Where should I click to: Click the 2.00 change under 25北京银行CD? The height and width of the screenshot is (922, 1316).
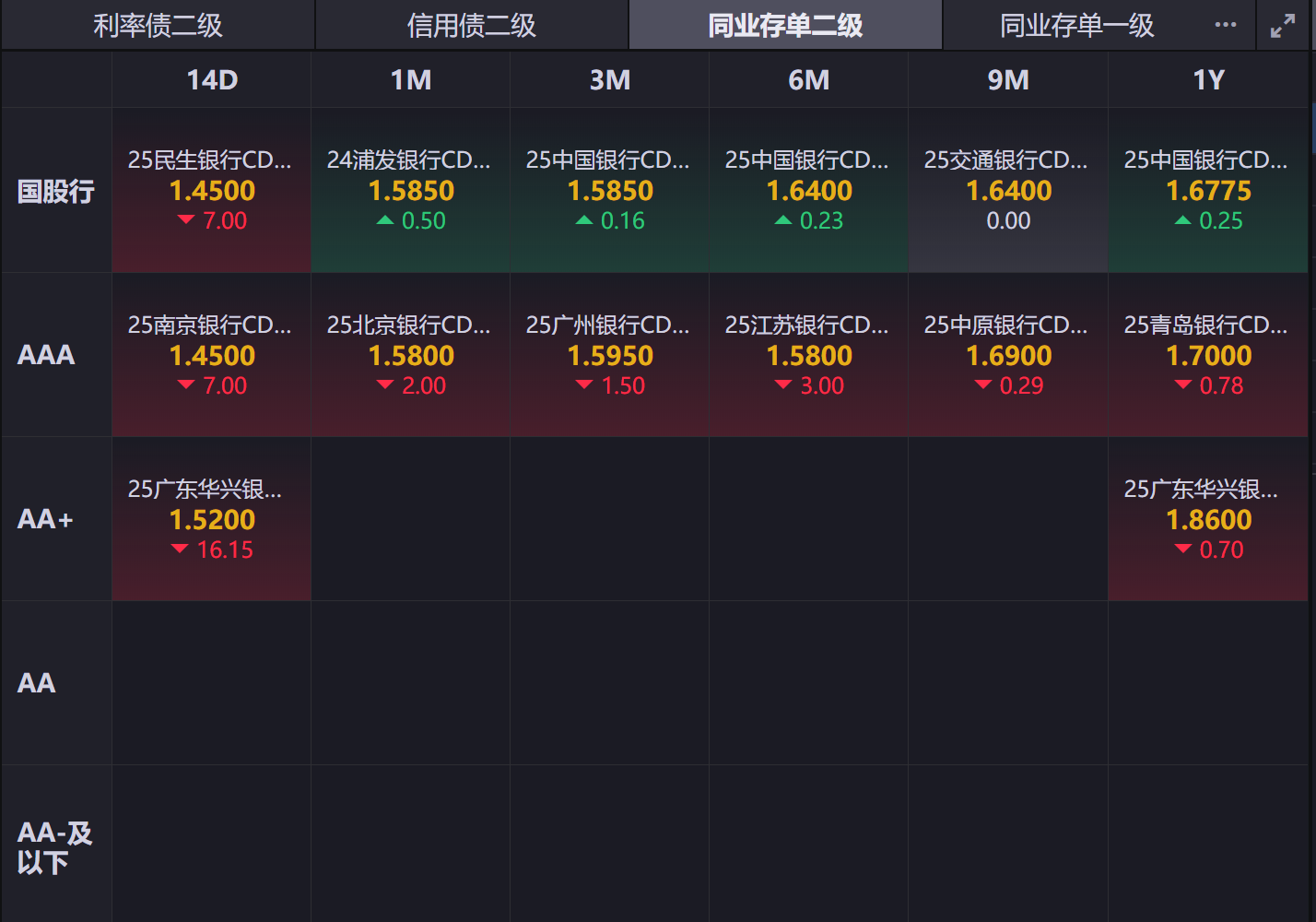tap(424, 386)
